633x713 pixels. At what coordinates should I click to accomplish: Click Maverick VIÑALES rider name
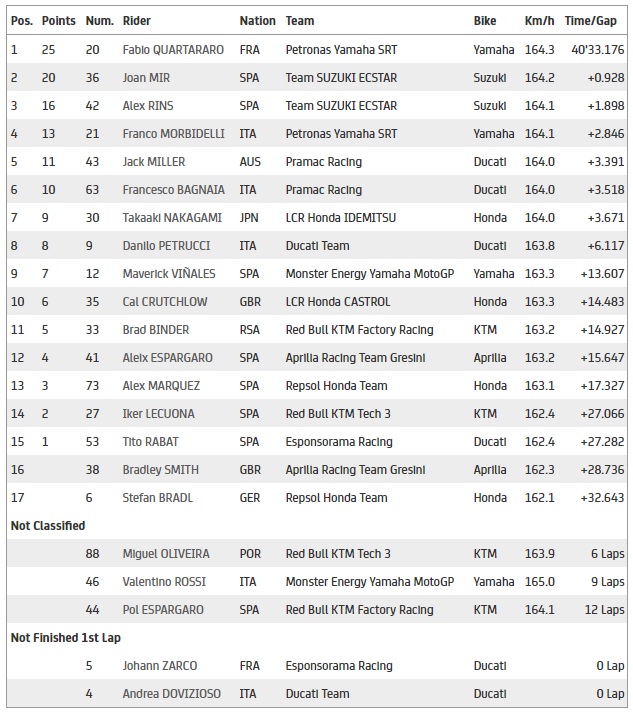click(x=163, y=273)
